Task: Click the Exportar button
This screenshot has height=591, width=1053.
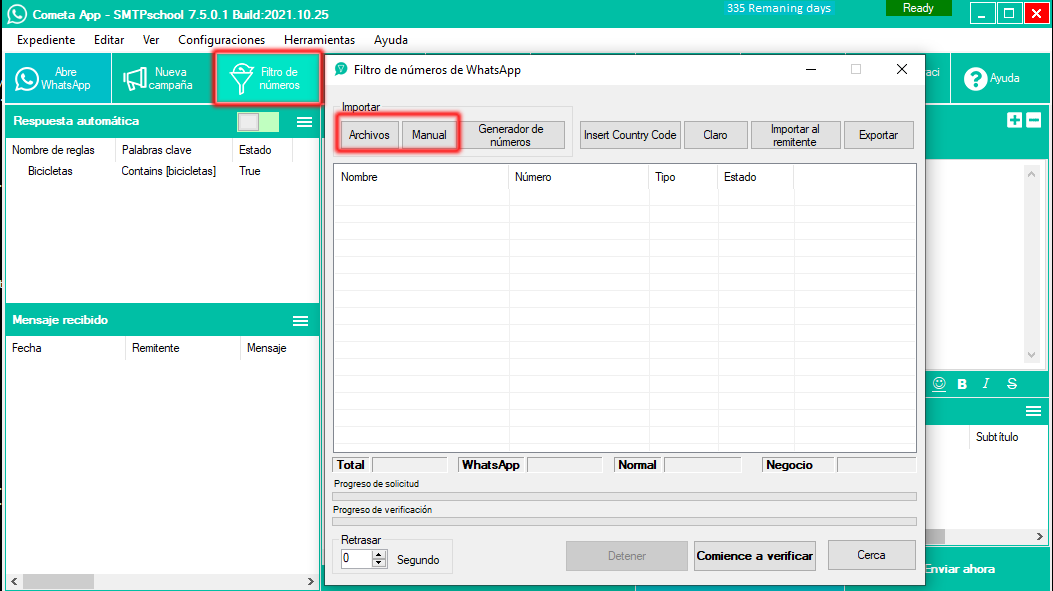Action: (878, 135)
